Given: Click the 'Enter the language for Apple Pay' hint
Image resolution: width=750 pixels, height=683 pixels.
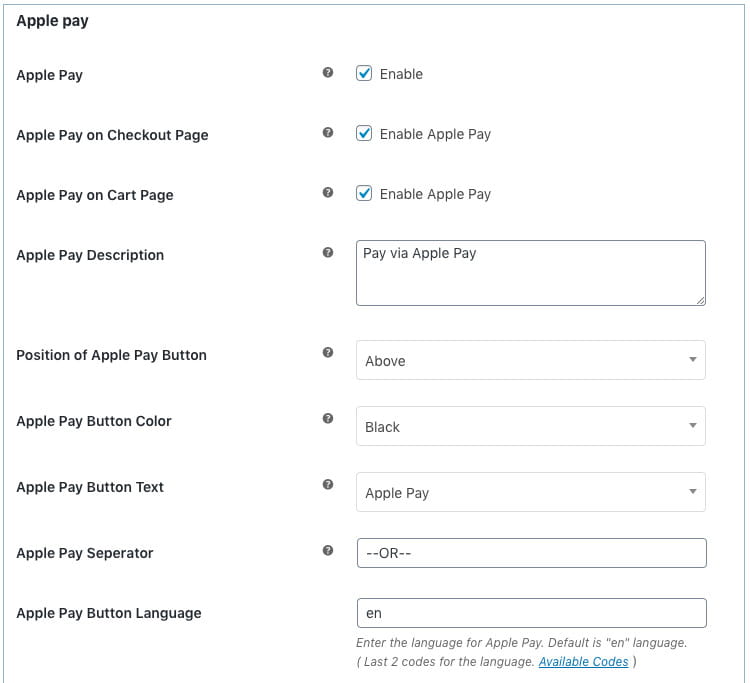Looking at the screenshot, I should 521,643.
